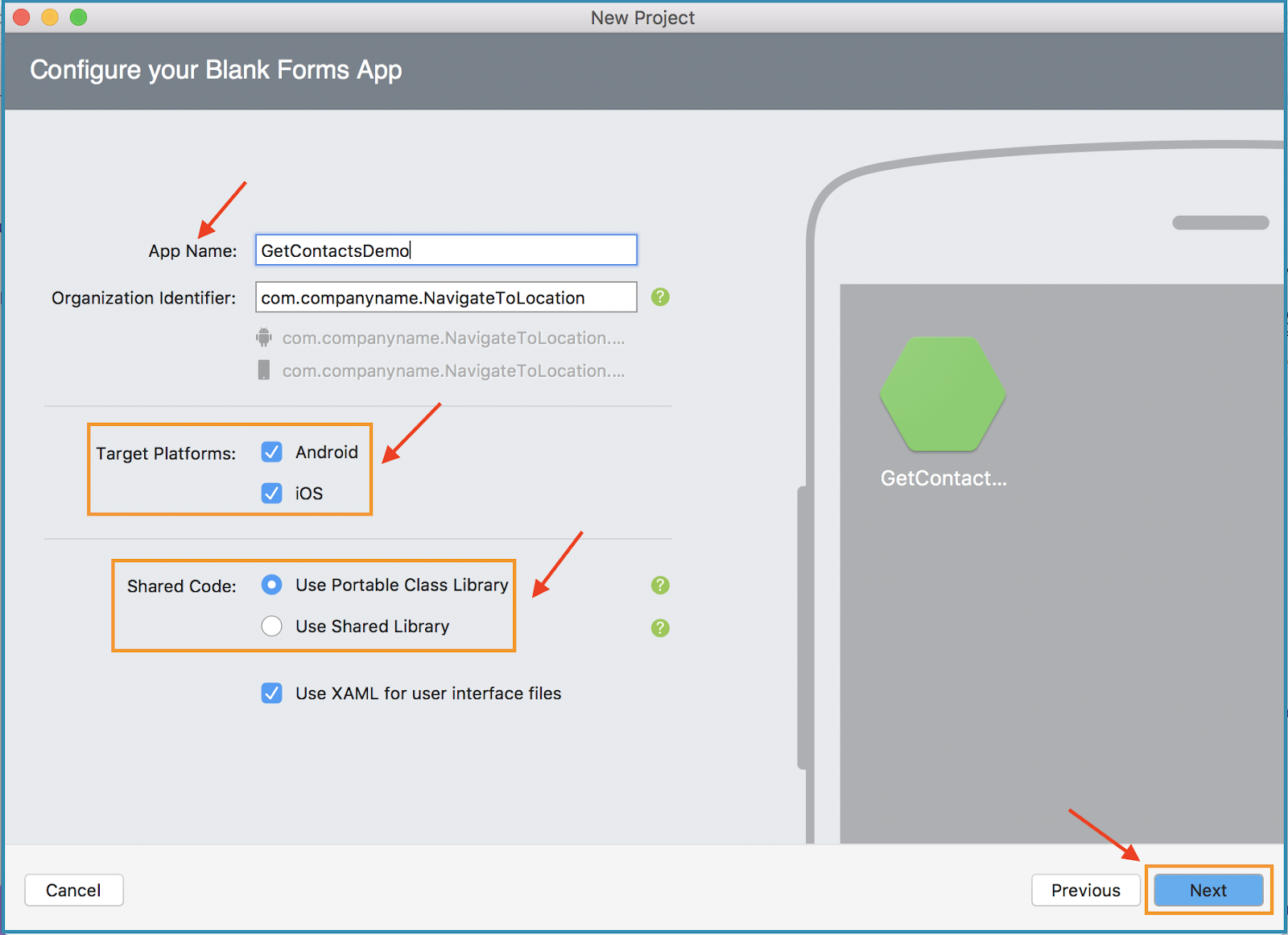Image resolution: width=1288 pixels, height=935 pixels.
Task: Click inside the App Name text field
Action: 445,250
